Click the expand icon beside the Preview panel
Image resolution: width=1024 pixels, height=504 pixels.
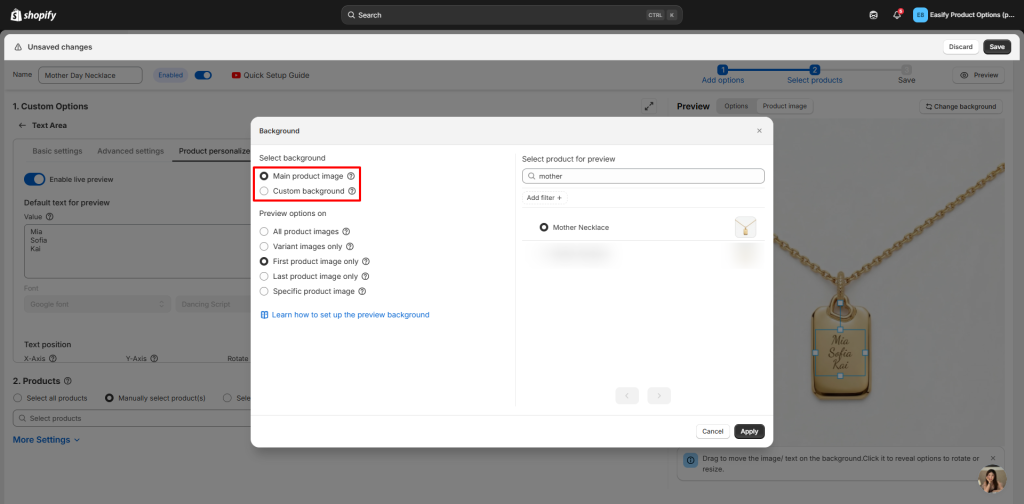(x=649, y=106)
